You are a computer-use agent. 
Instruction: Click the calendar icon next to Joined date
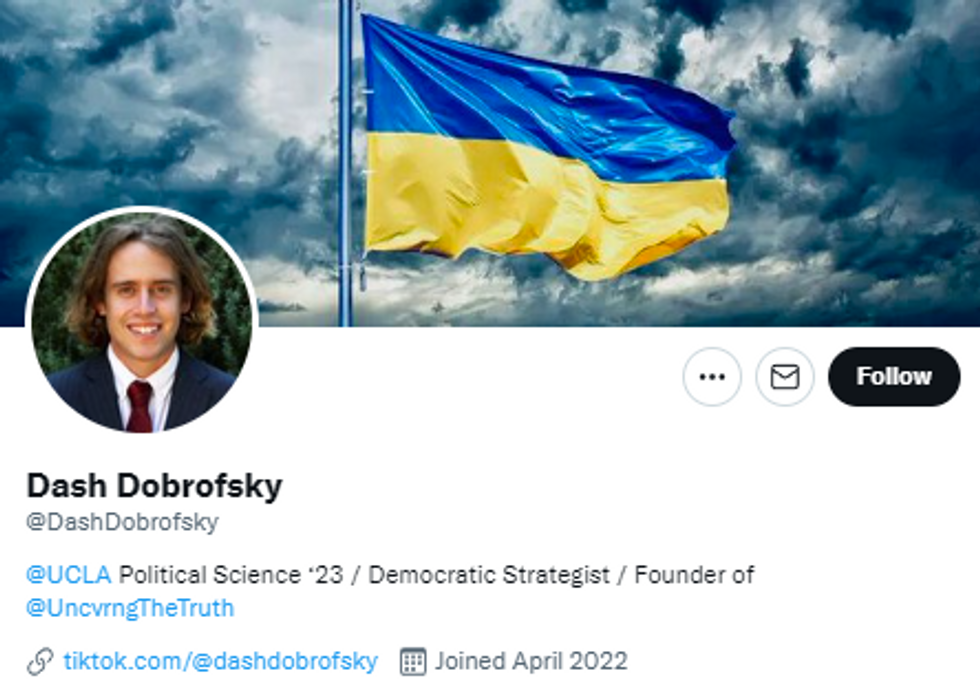[x=412, y=661]
